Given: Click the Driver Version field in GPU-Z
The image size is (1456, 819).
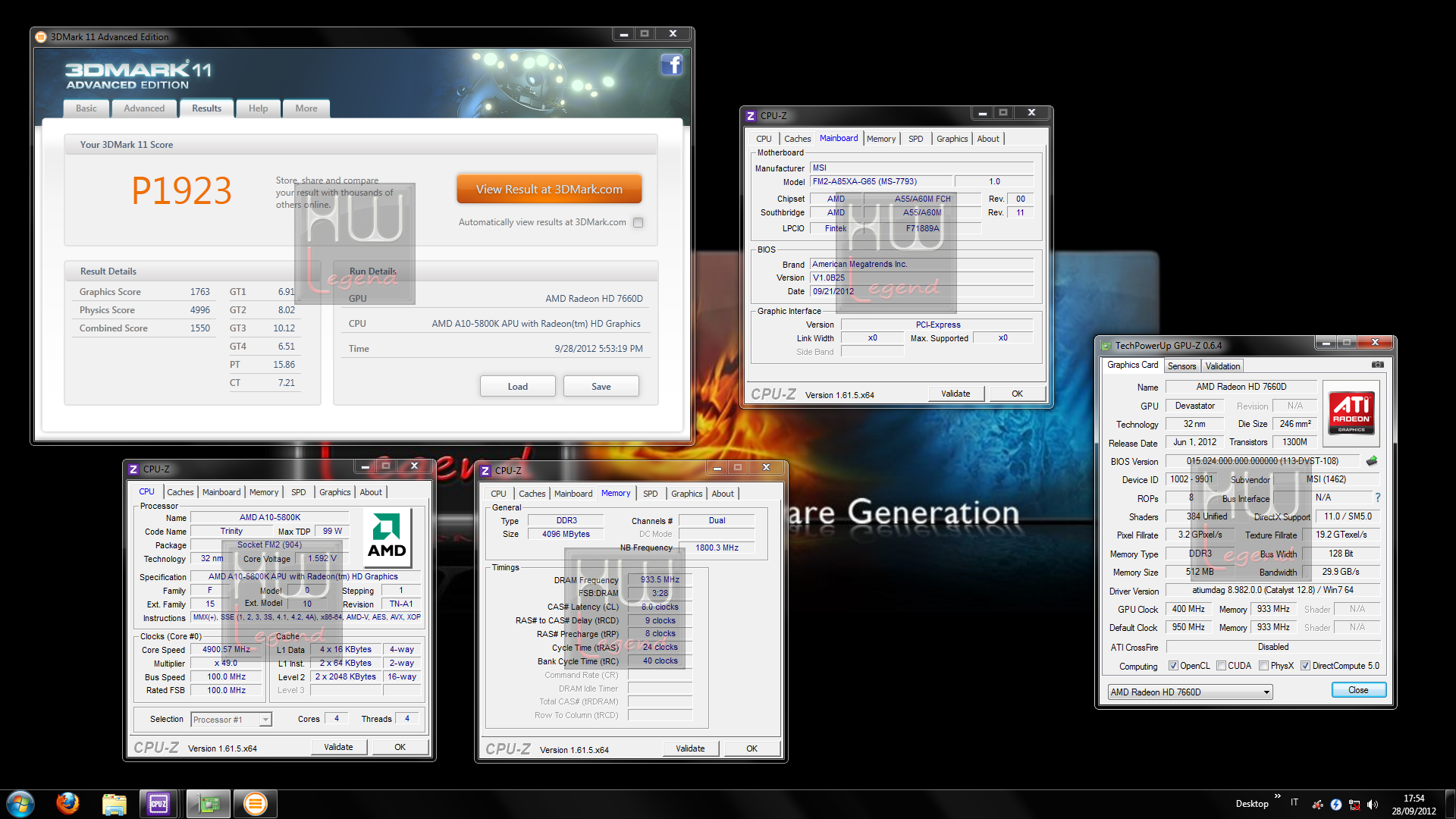Looking at the screenshot, I should (1272, 590).
